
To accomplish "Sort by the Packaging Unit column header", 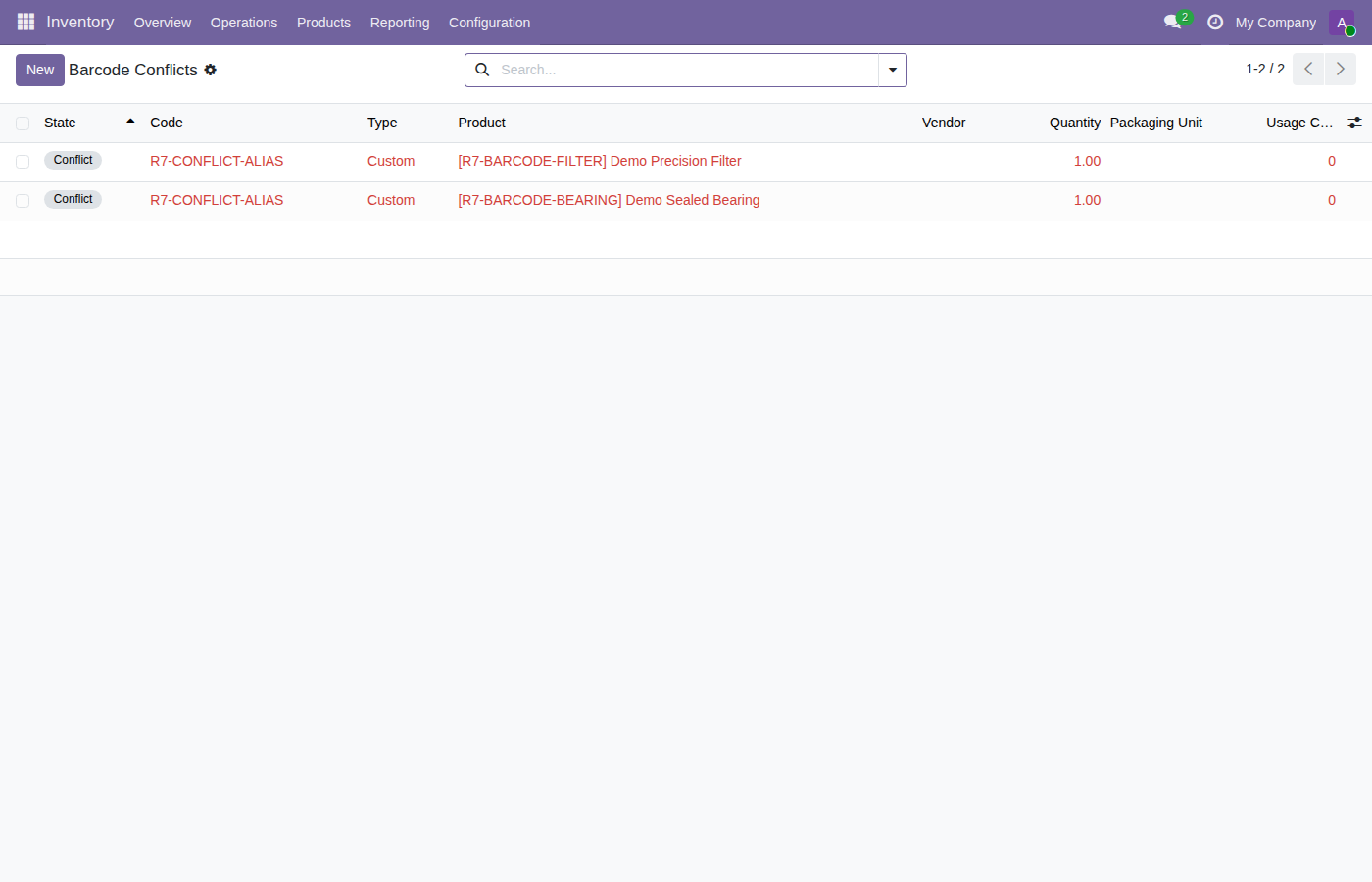I will pos(1156,122).
